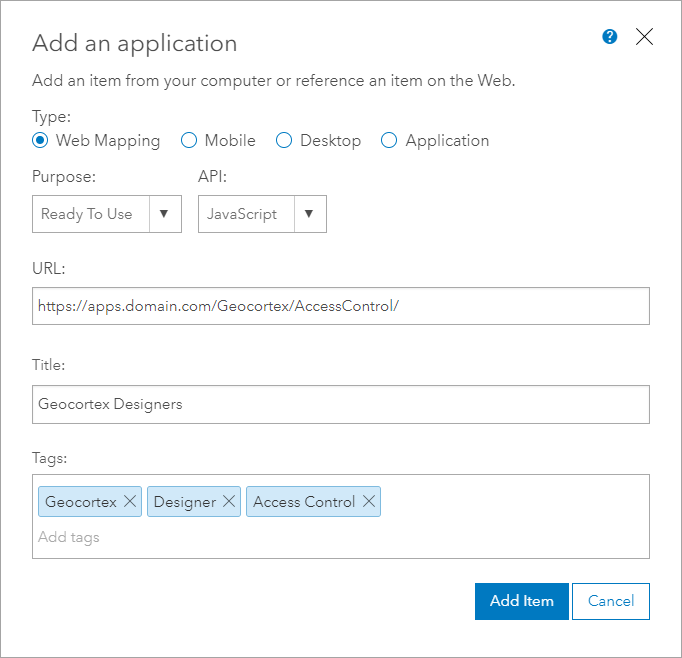Screen dimensions: 682x658
Task: Click the Tags: field label
Action: pyautogui.click(x=50, y=458)
